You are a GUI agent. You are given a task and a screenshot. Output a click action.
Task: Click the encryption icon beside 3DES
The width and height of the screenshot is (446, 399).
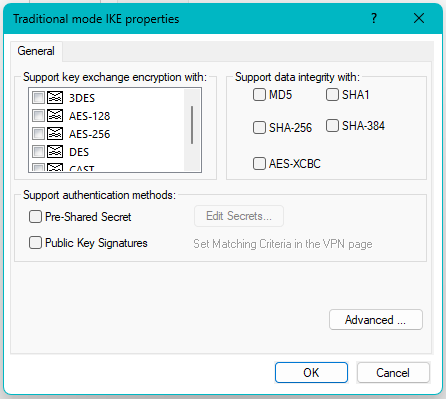55,98
